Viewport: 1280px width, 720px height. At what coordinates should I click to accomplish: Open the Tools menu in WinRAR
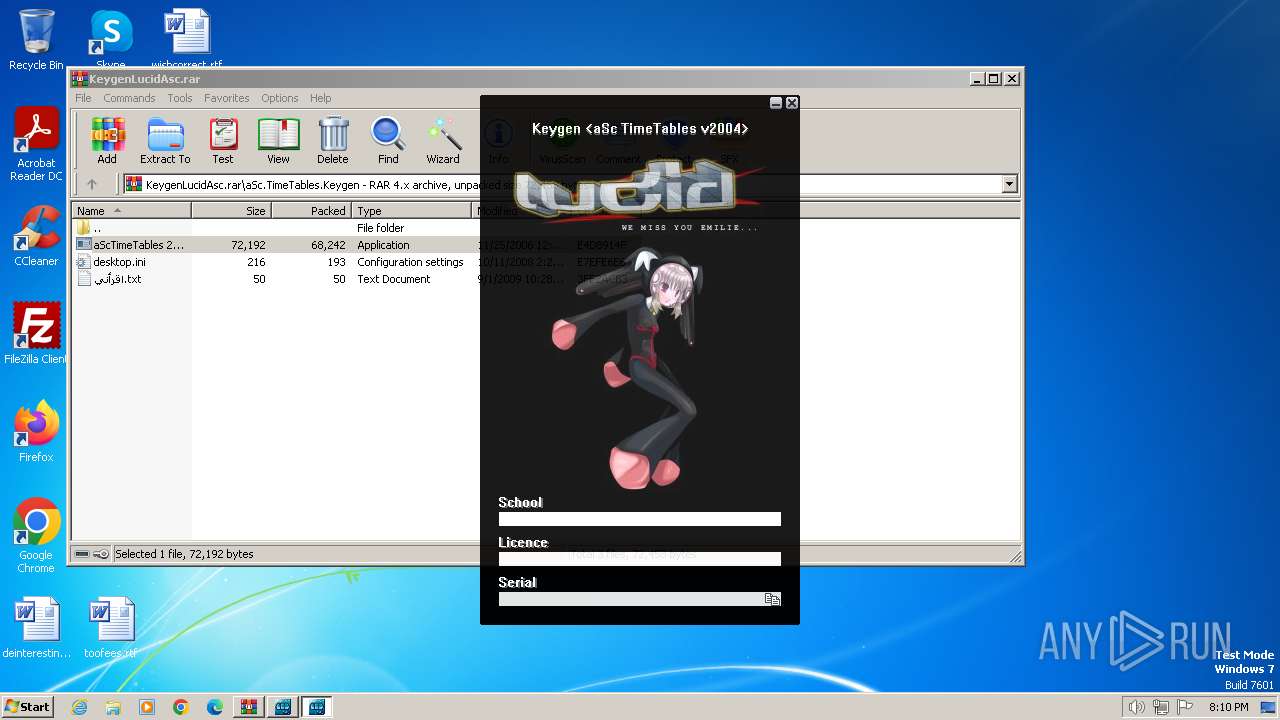180,98
